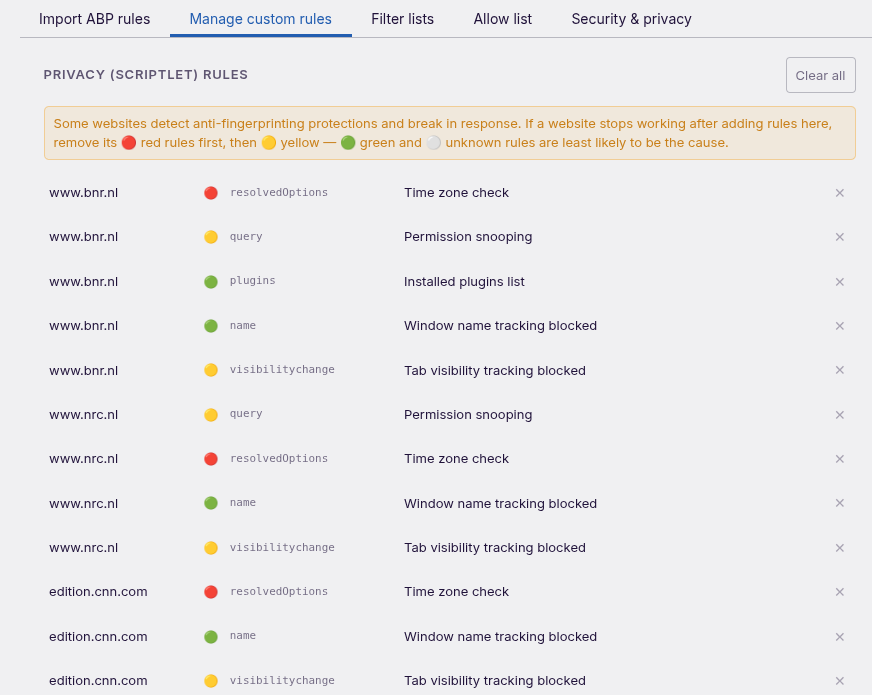Click the orange anti-fingerprinting warning banner
The height and width of the screenshot is (695, 872).
click(449, 133)
